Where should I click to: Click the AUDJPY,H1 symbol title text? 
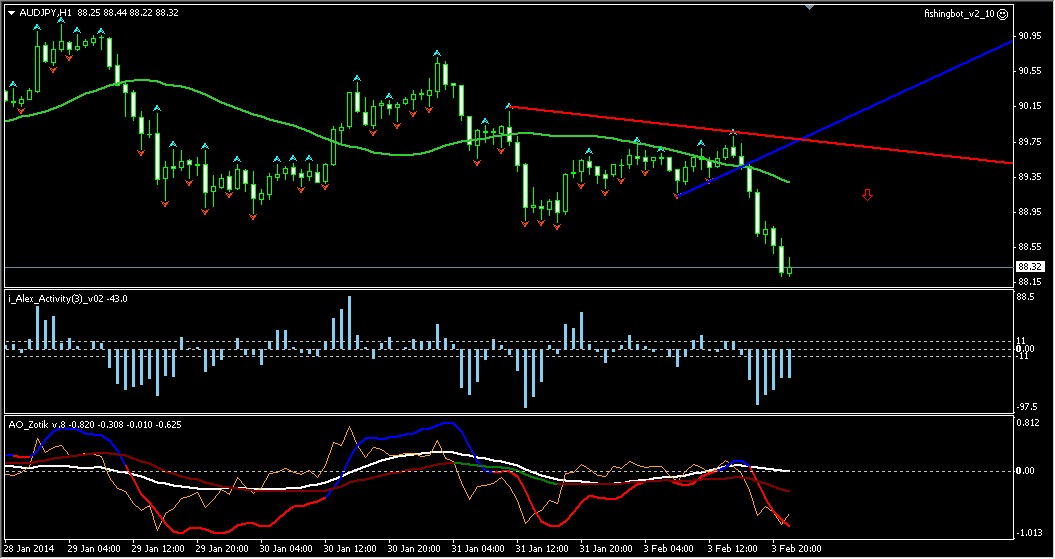pos(46,12)
